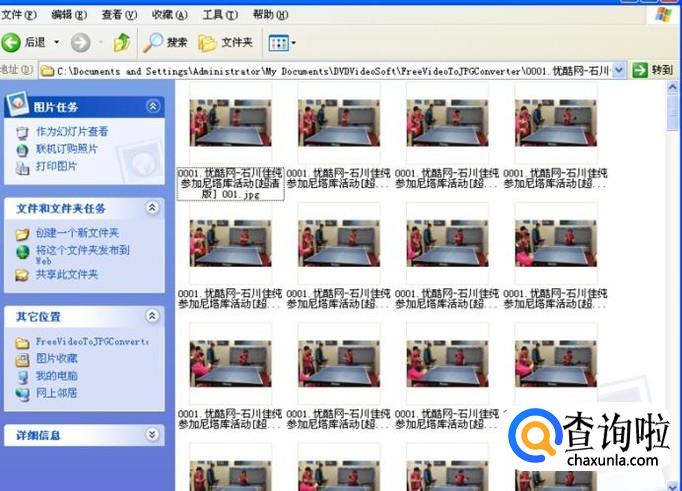The image size is (682, 491).
Task: Click the 图片任务 panel header icon
Action: [x=17, y=104]
